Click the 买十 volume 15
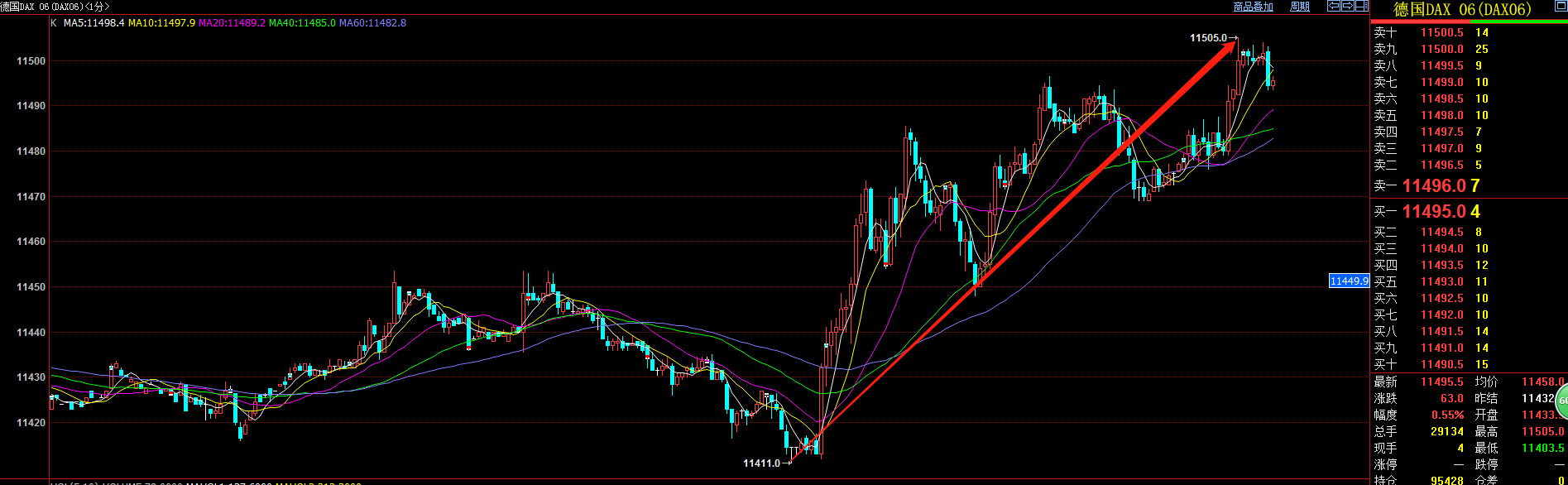This screenshot has height=485, width=1568. pos(1482,365)
